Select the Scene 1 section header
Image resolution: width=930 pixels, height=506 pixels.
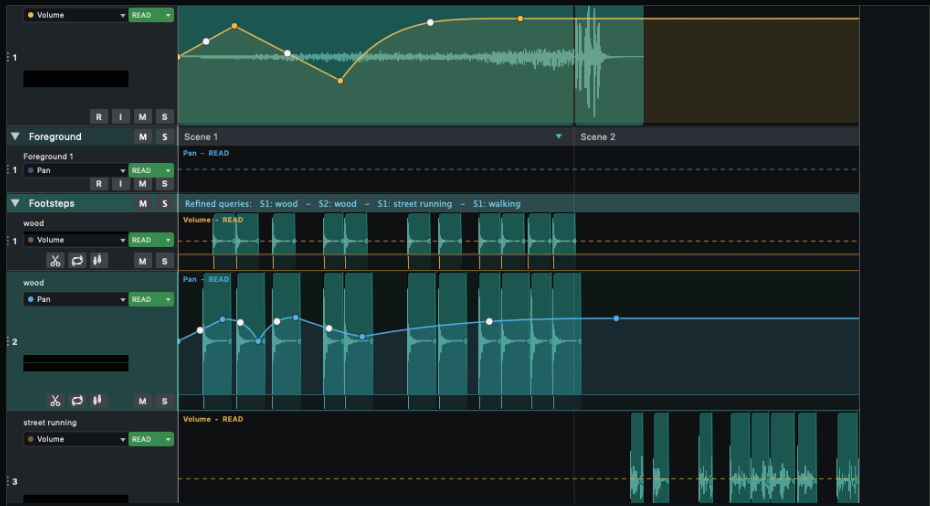(376, 136)
